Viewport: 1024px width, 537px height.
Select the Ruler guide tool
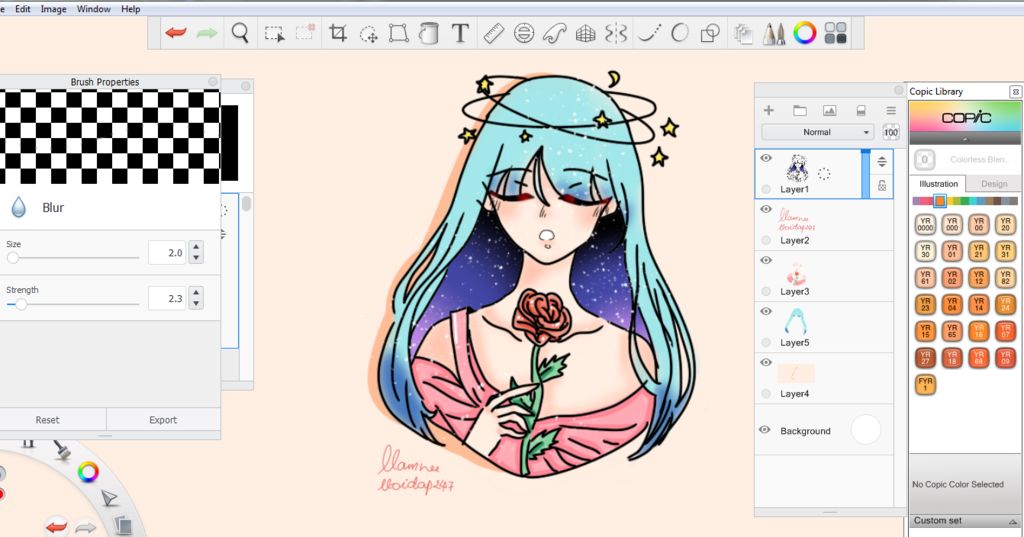[494, 33]
